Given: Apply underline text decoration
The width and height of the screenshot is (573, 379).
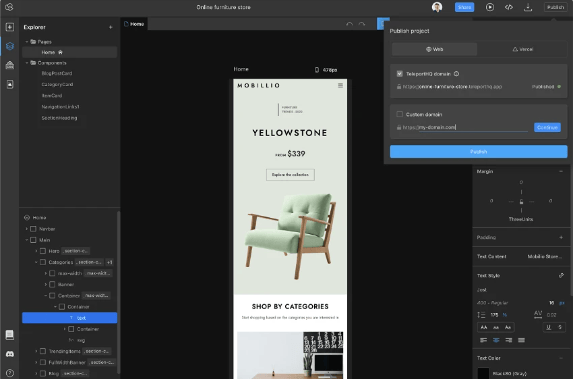Looking at the screenshot, I should [x=548, y=327].
